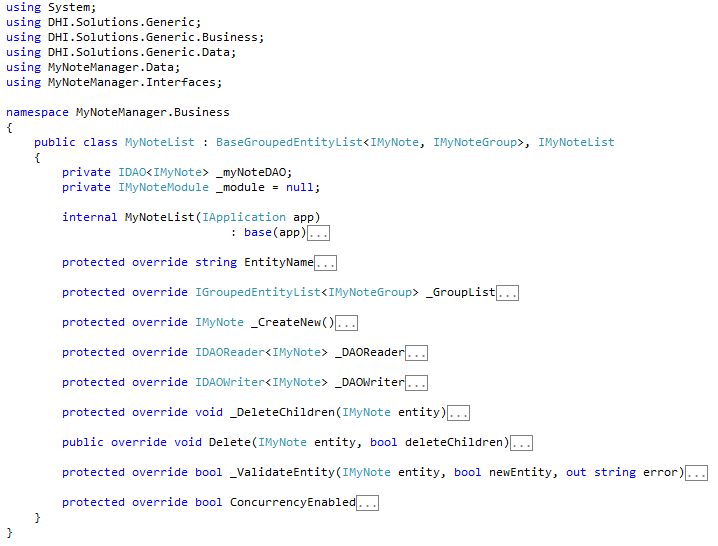Click the MyNoteManager.Business namespace name
Image resolution: width=718 pixels, height=546 pixels.
coord(152,113)
